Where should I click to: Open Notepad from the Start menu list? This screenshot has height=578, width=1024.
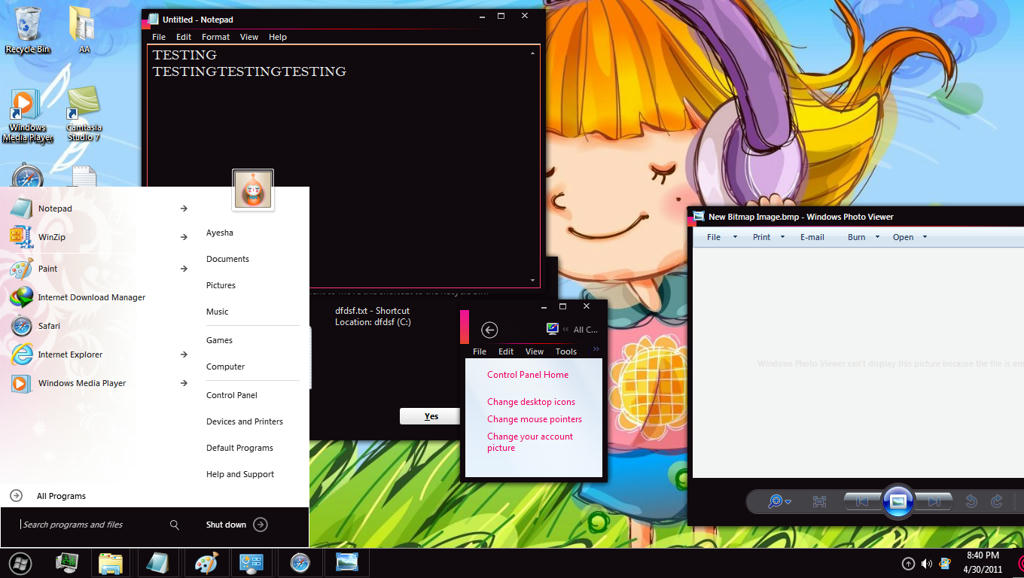pos(55,208)
